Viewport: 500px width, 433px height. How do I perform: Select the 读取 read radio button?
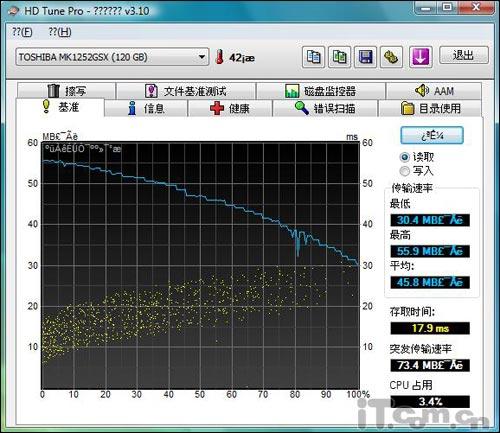[x=404, y=157]
